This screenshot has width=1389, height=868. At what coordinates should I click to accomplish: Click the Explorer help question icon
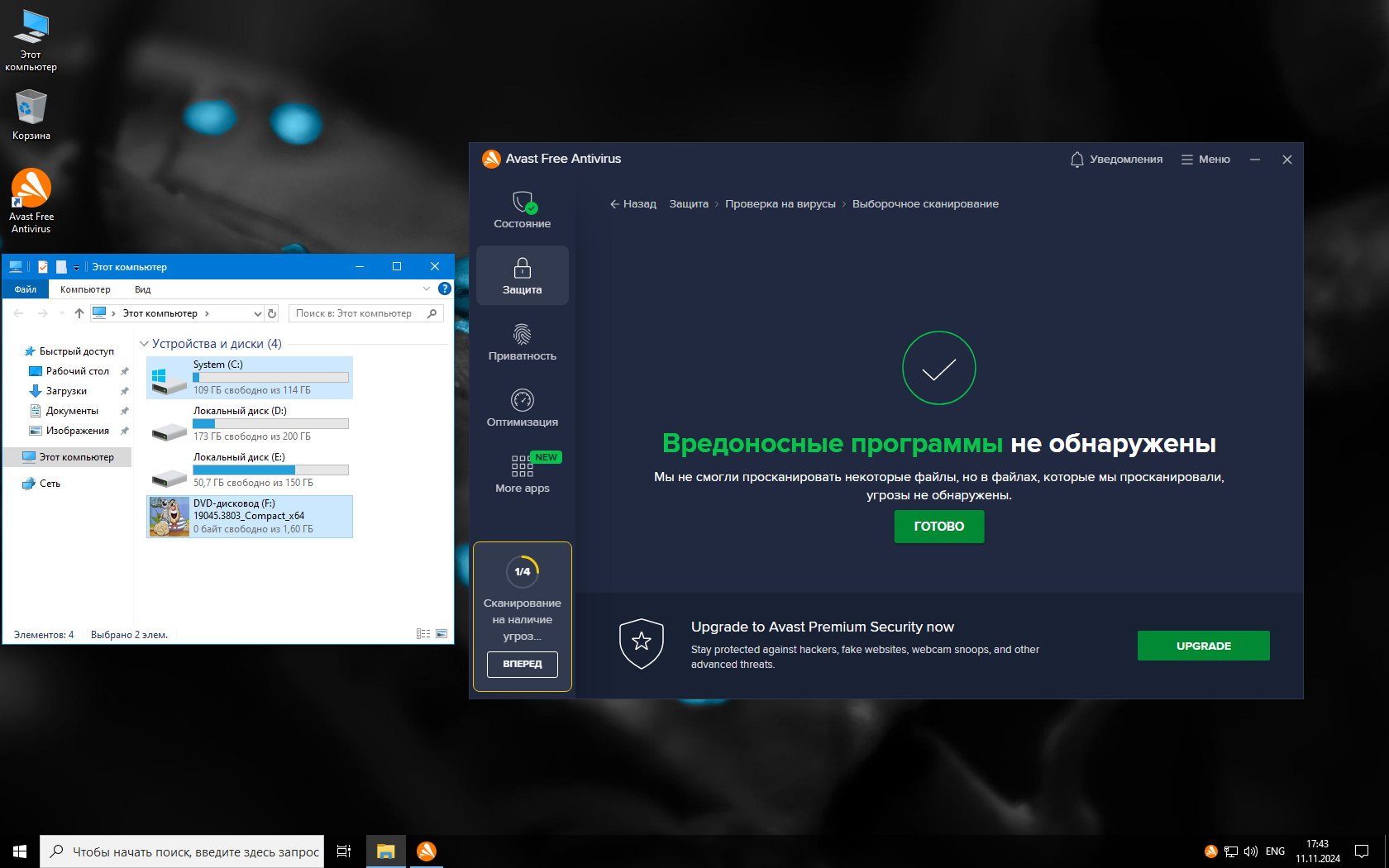445,289
